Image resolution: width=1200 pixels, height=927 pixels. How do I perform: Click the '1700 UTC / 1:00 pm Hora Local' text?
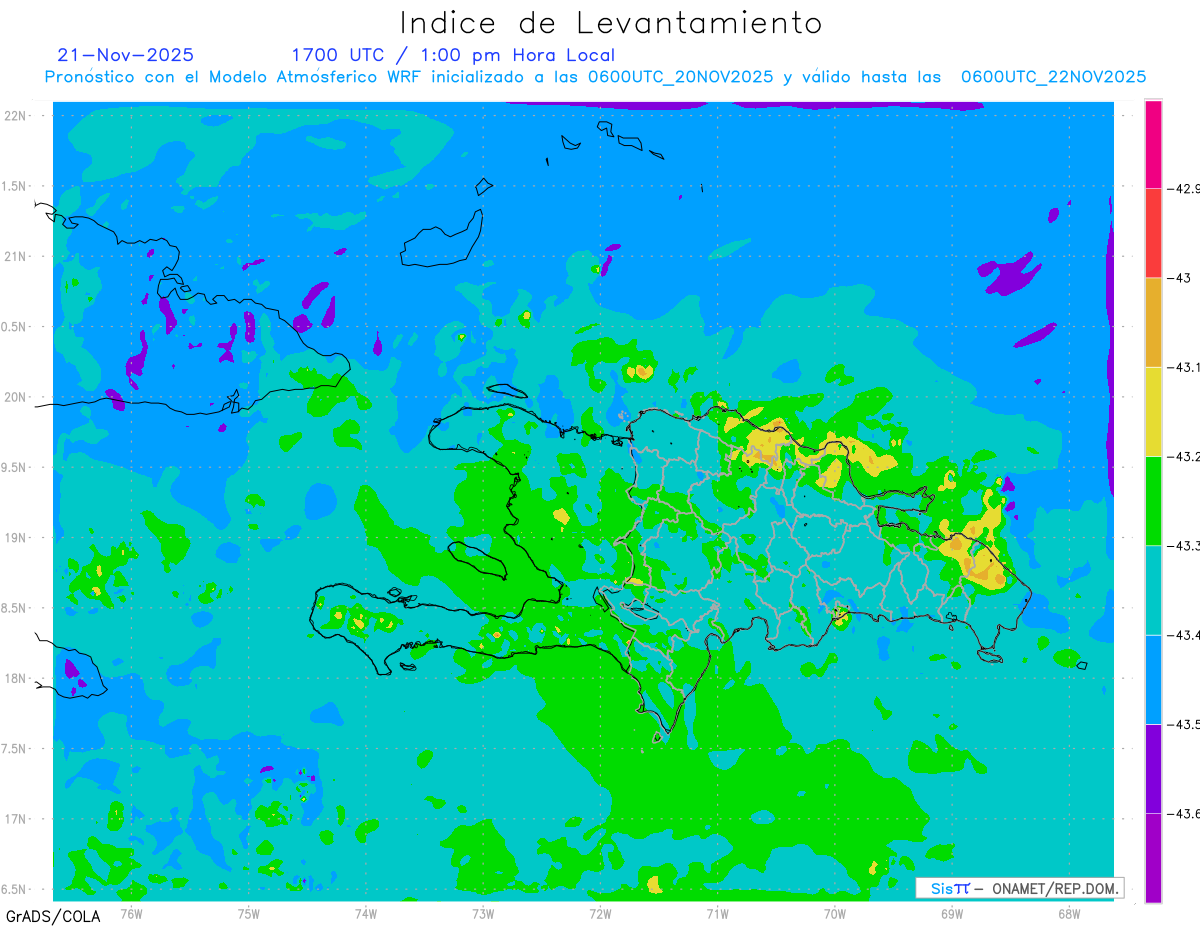point(453,55)
